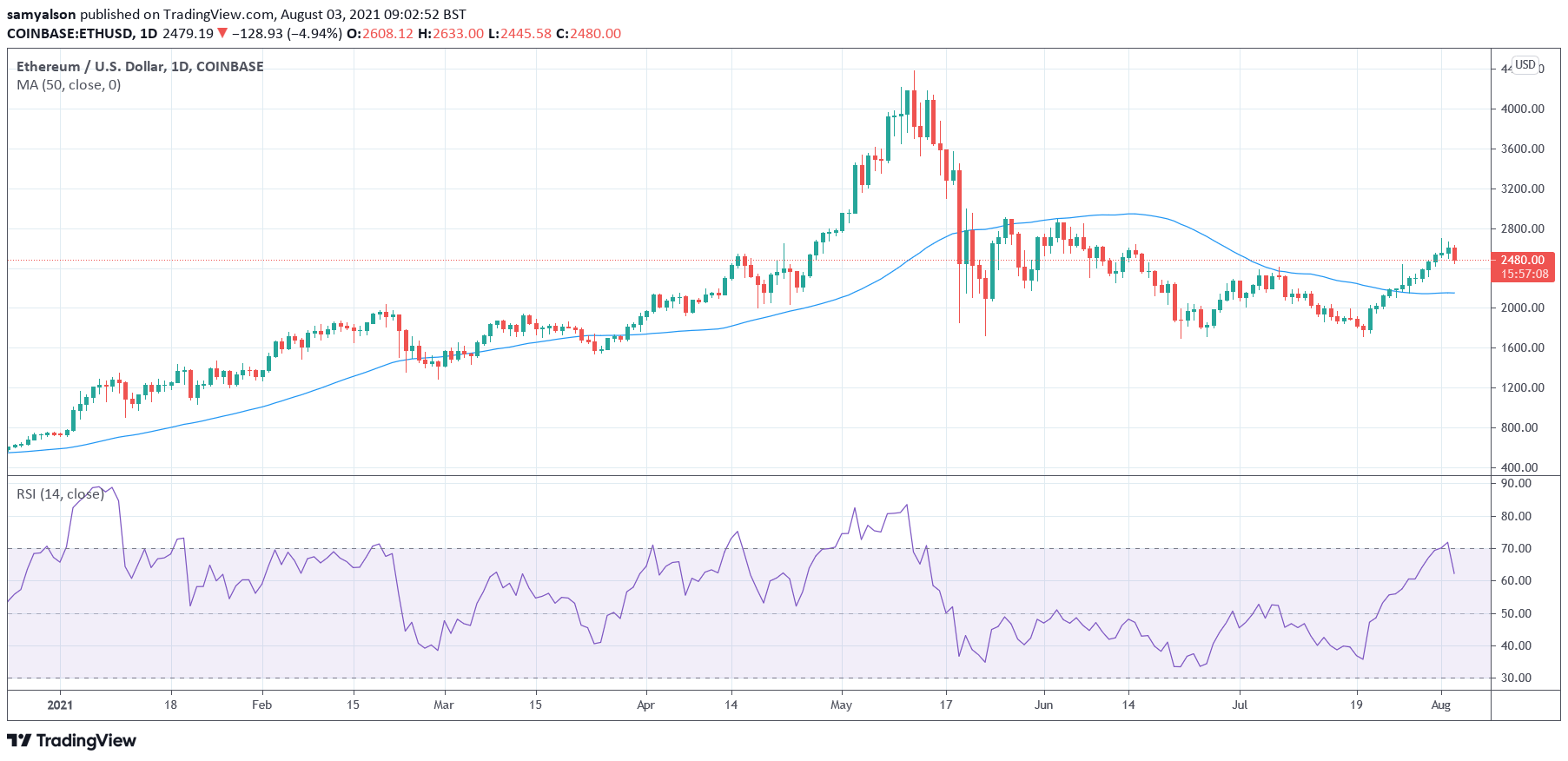
Task: Click the 1600.00 price axis label
Action: [x=1523, y=347]
